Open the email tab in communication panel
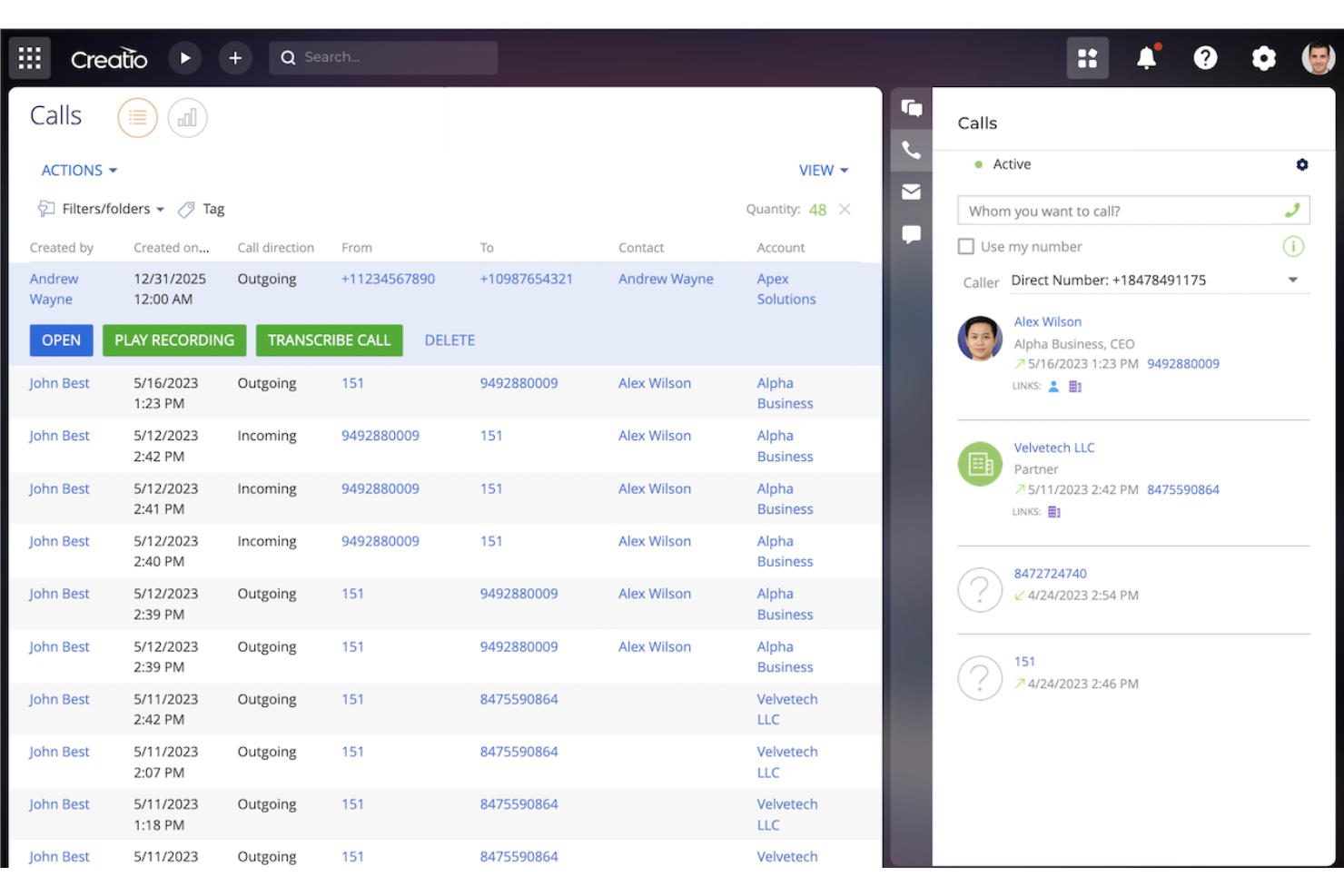This screenshot has height=896, width=1344. coord(911,192)
